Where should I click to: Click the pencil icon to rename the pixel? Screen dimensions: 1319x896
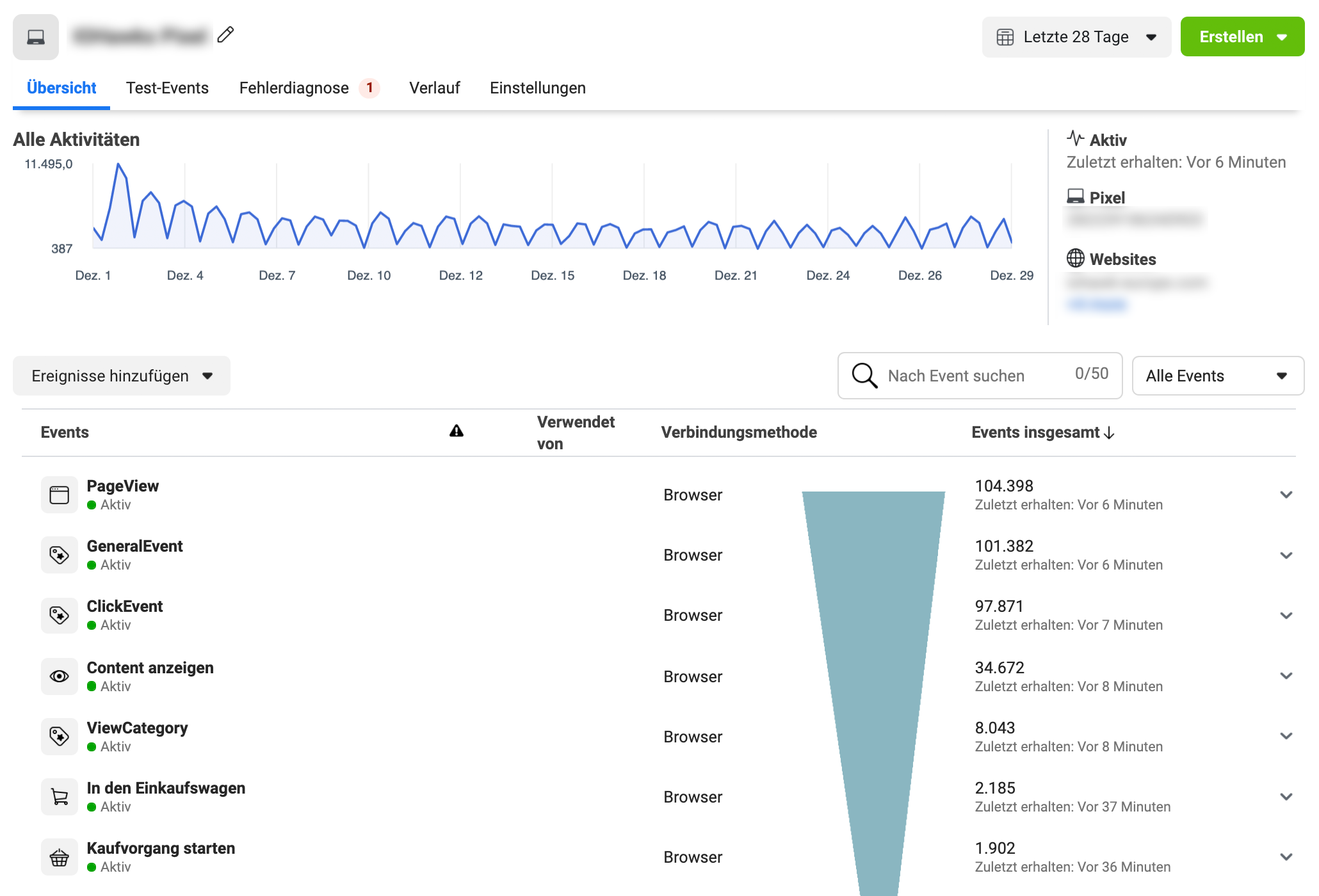(x=225, y=35)
